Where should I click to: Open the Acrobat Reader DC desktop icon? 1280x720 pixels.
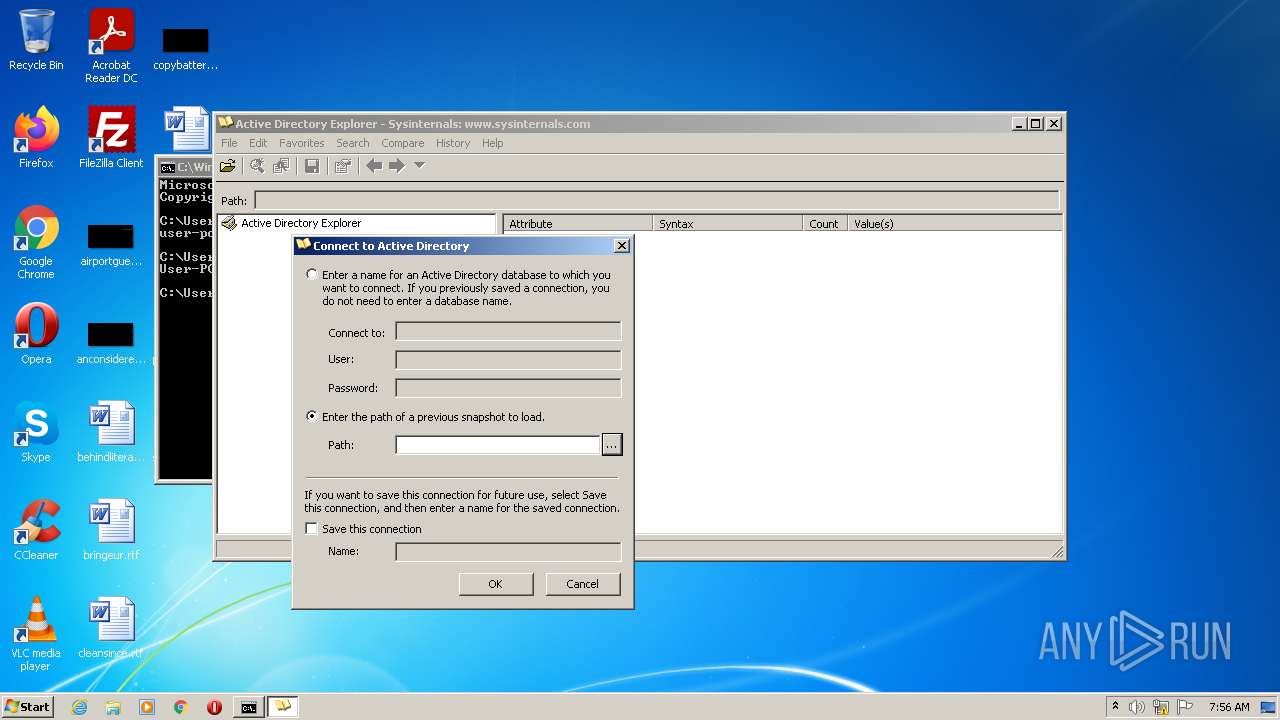click(x=111, y=46)
